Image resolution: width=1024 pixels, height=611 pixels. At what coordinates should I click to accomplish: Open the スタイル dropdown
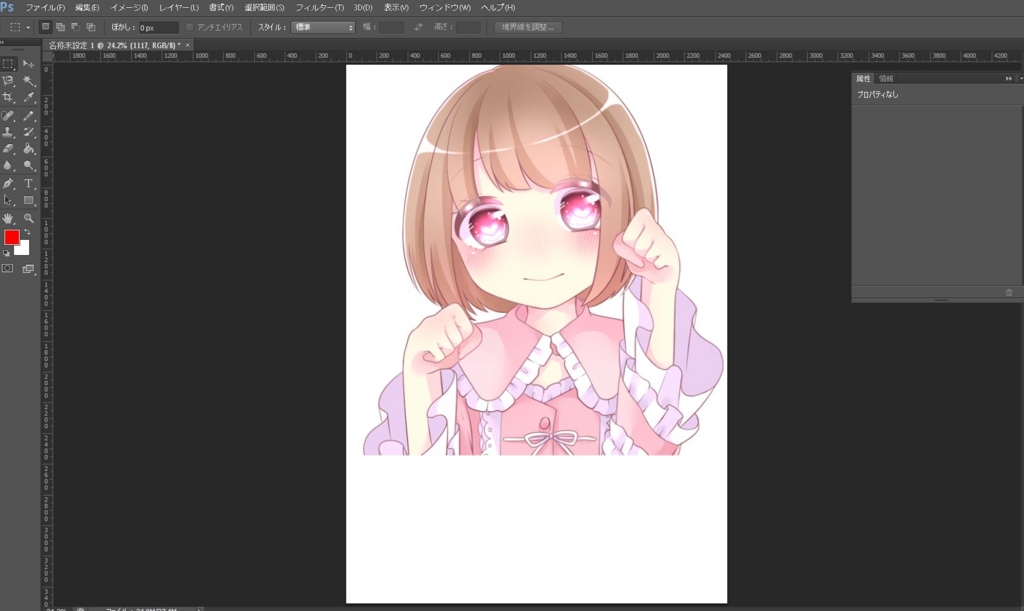[x=323, y=27]
